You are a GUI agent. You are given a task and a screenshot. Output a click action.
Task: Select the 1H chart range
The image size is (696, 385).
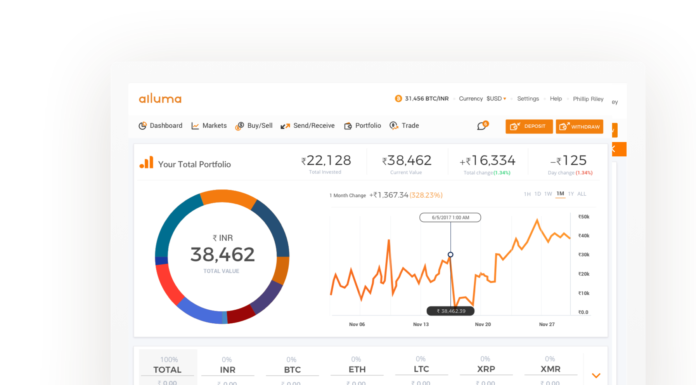[527, 194]
